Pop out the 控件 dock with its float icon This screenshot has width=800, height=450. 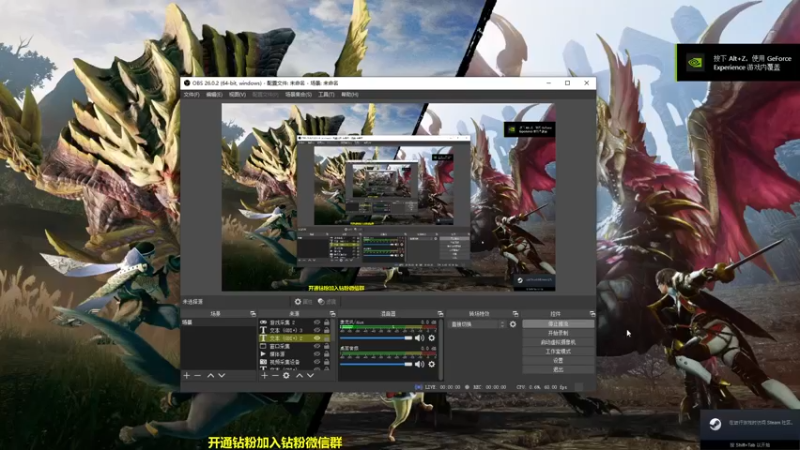point(592,314)
